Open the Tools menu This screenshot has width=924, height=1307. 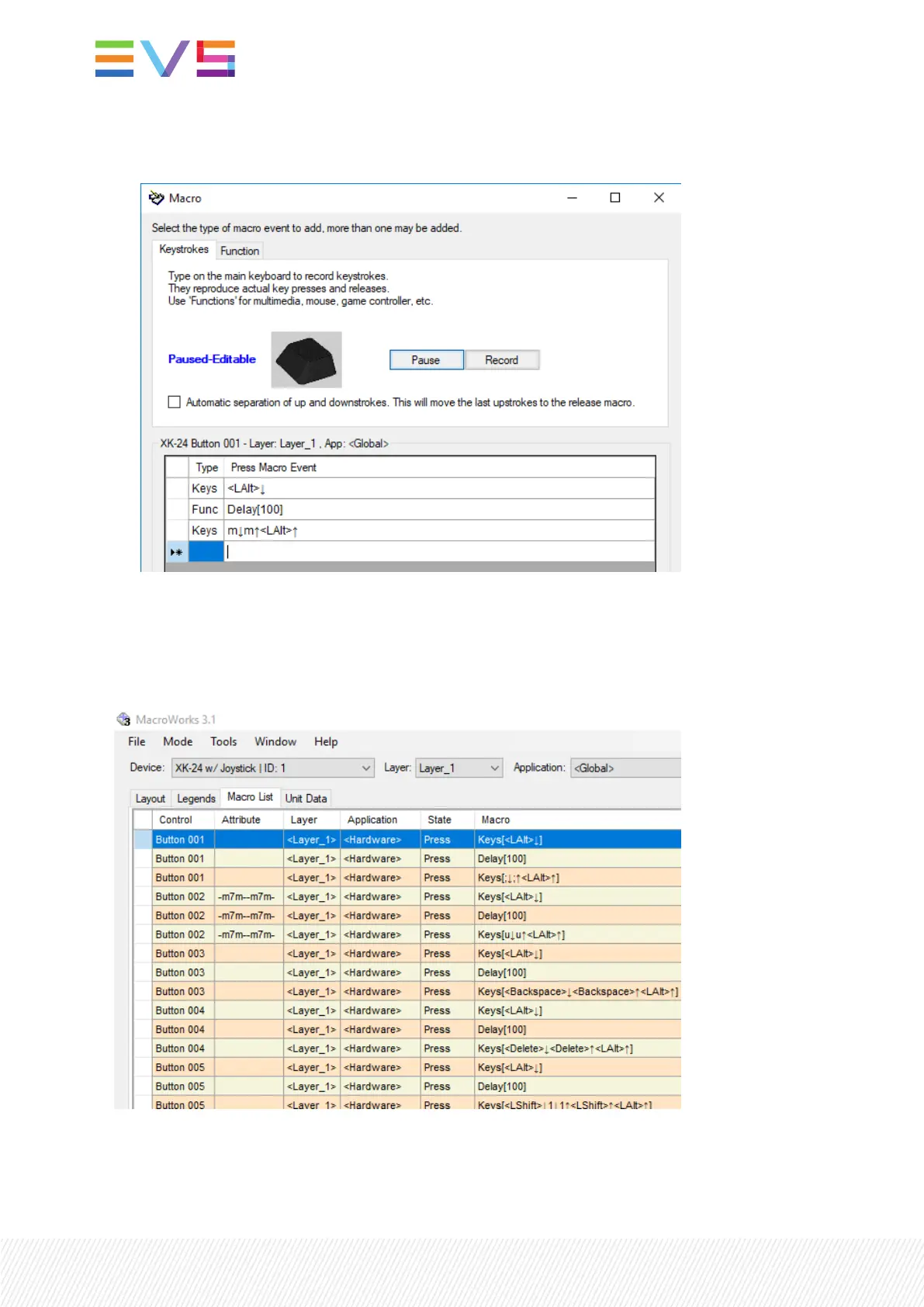pyautogui.click(x=223, y=741)
